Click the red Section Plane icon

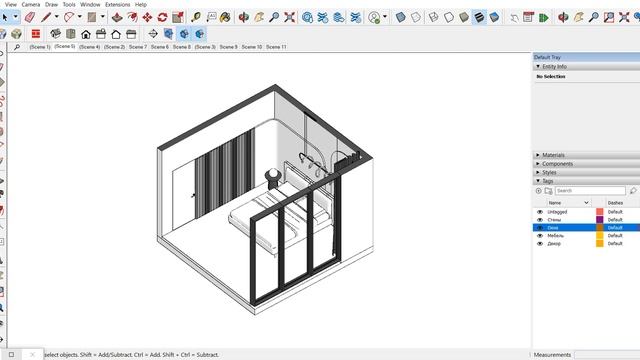(x=36, y=34)
